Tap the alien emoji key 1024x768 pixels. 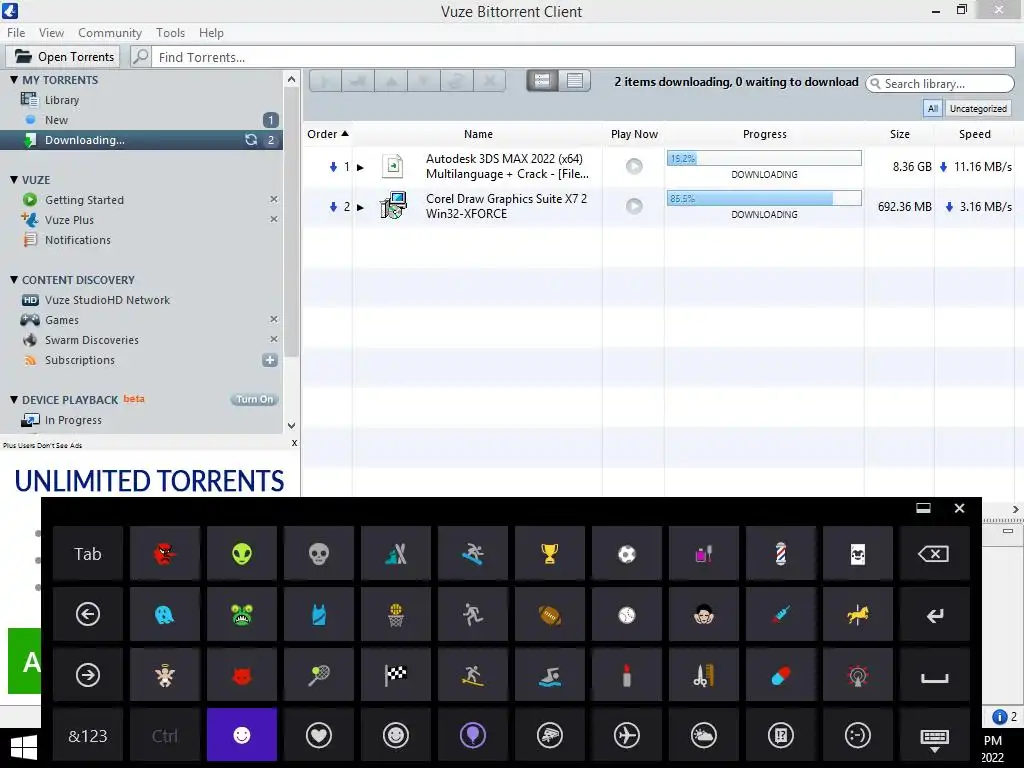click(242, 554)
